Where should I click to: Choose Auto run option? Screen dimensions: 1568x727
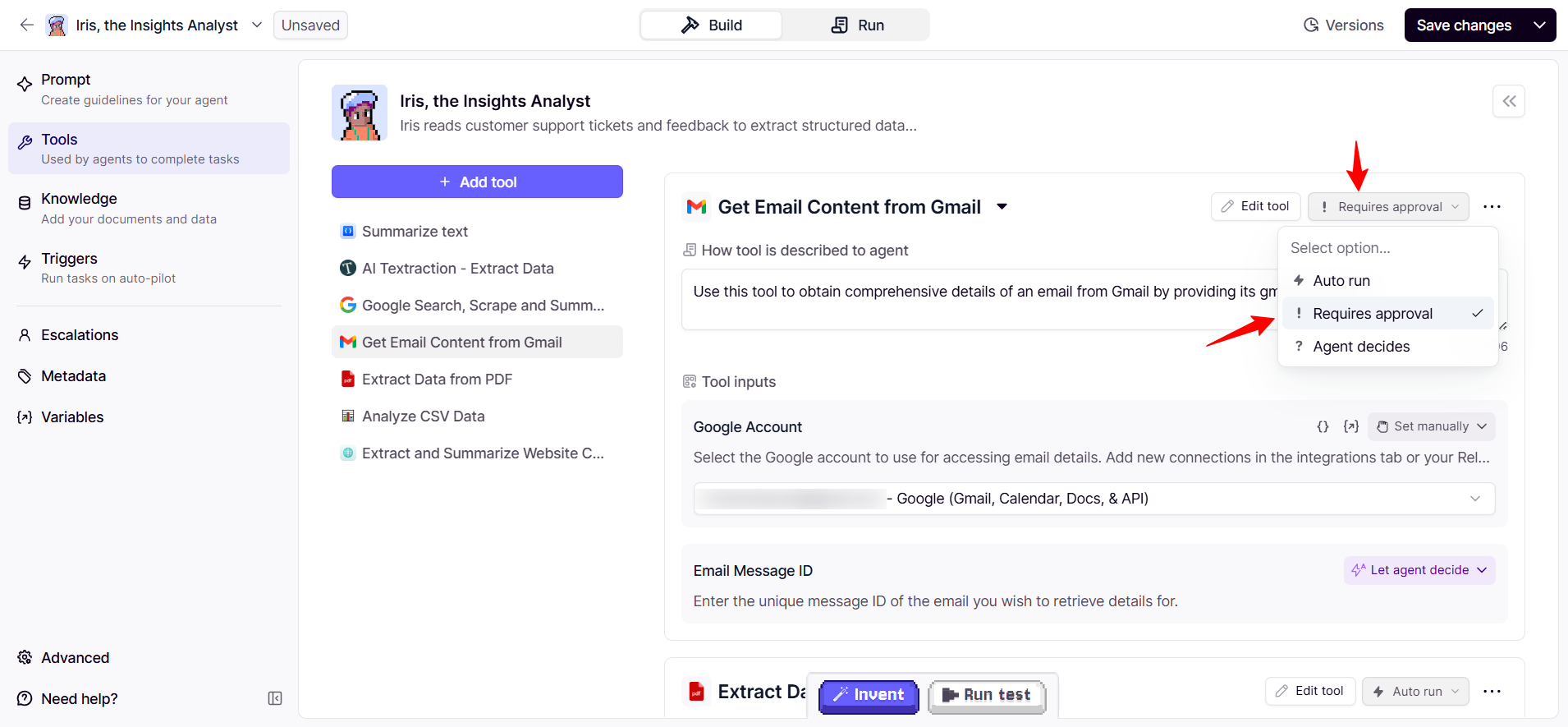[x=1387, y=281]
